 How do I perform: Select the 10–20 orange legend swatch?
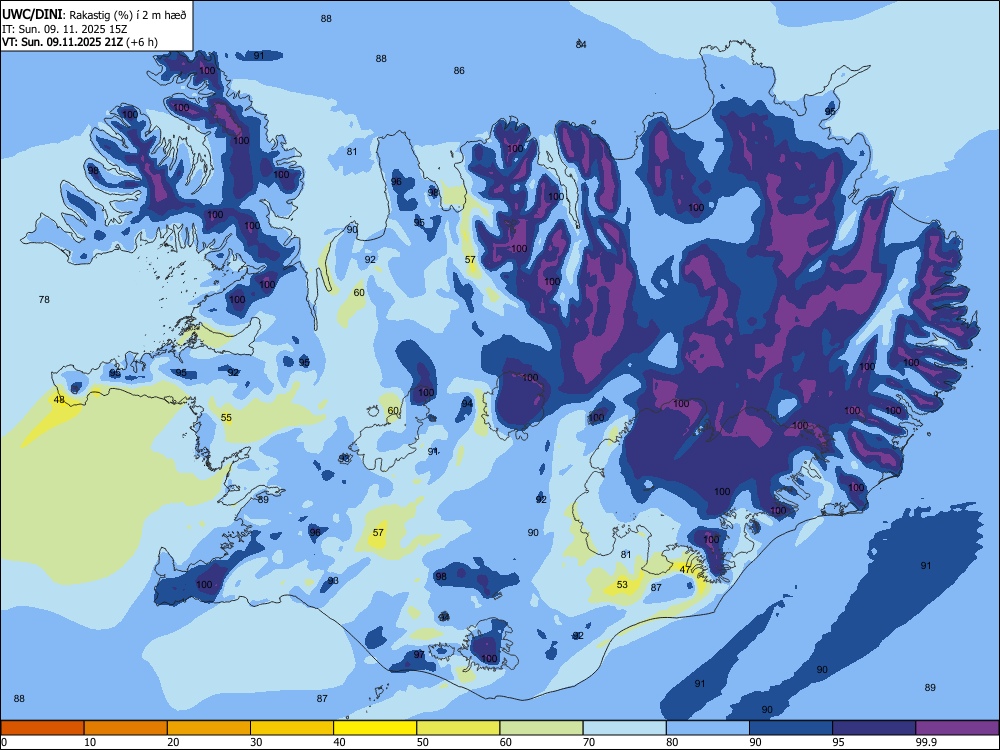tap(126, 728)
